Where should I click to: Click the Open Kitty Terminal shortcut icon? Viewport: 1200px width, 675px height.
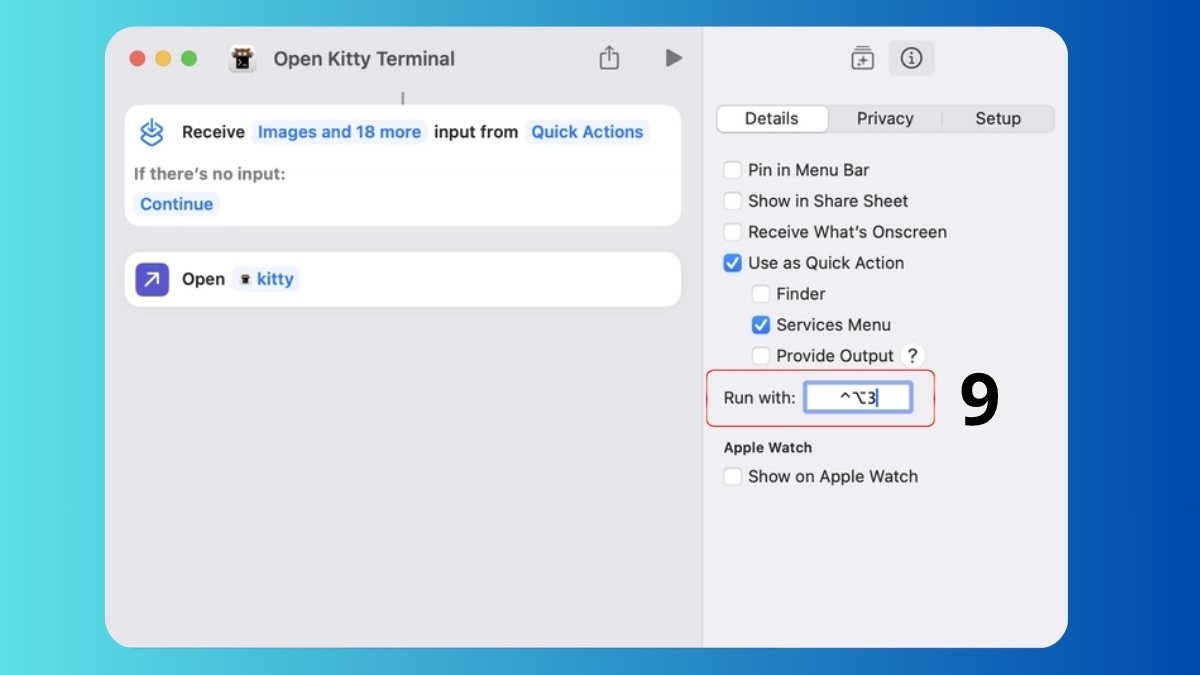coord(242,59)
